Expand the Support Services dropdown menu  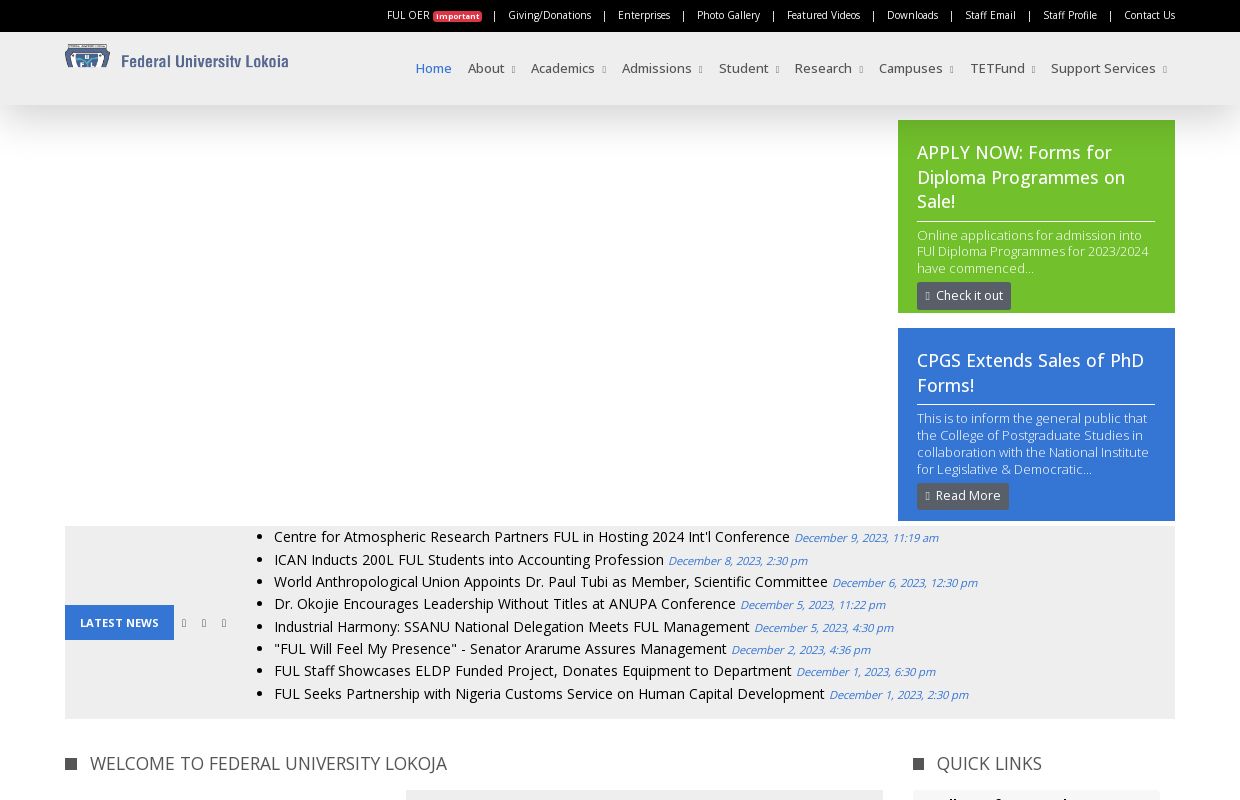pos(1108,68)
